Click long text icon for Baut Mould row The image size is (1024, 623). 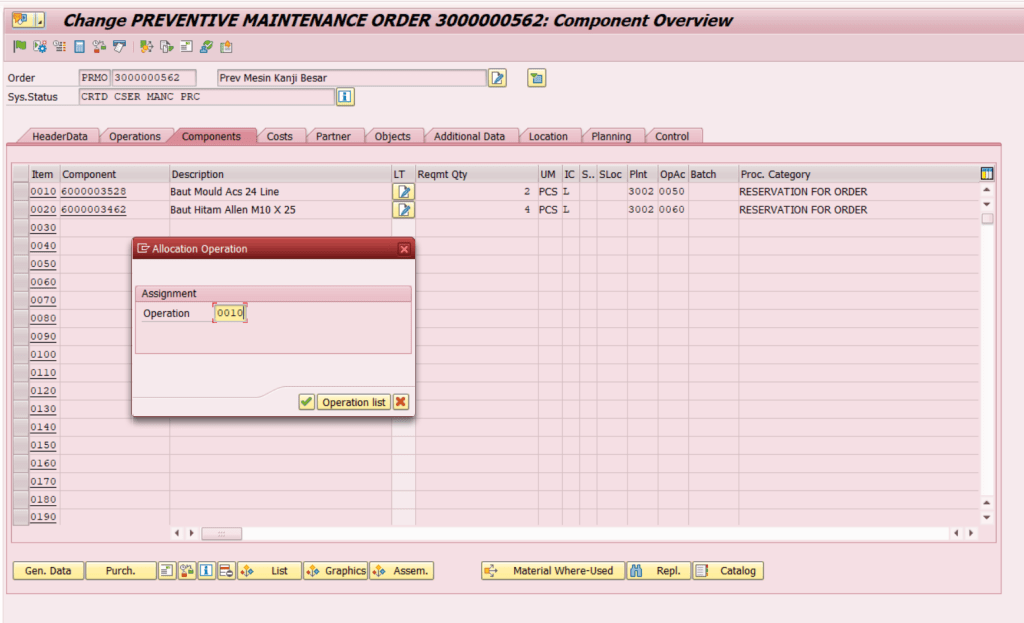tap(403, 191)
